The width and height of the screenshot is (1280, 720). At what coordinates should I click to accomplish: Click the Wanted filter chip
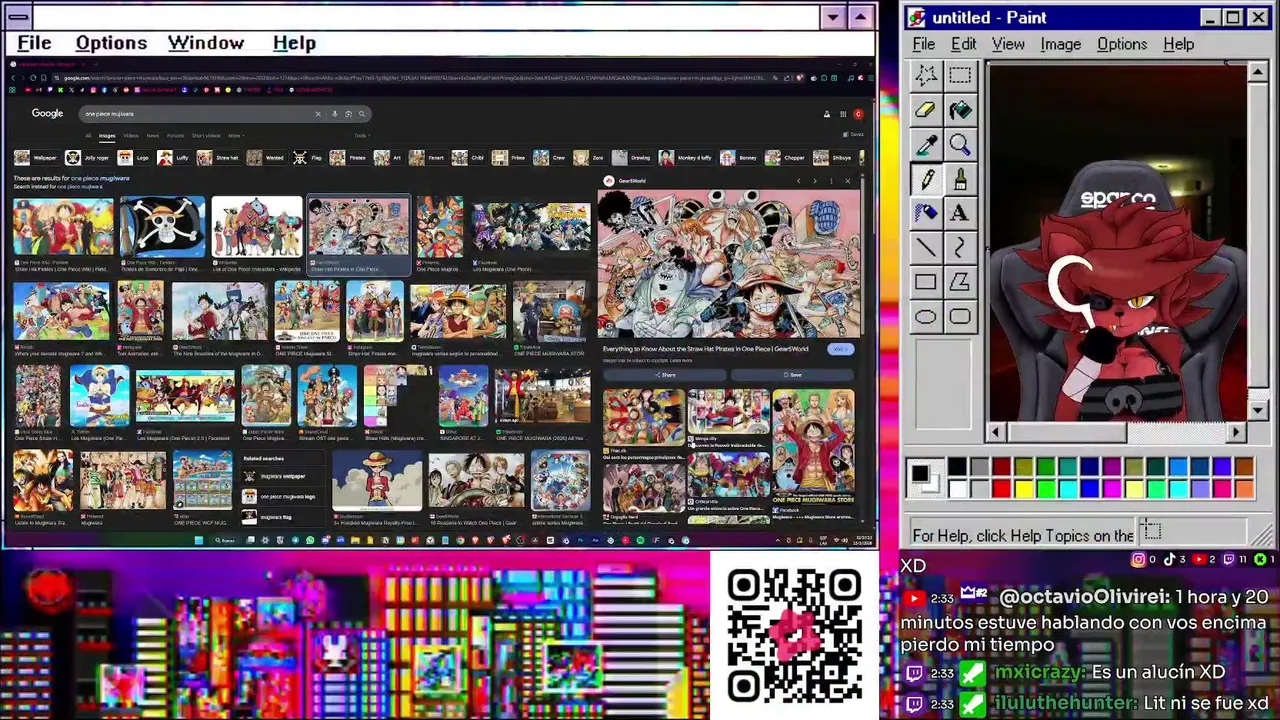(x=266, y=157)
